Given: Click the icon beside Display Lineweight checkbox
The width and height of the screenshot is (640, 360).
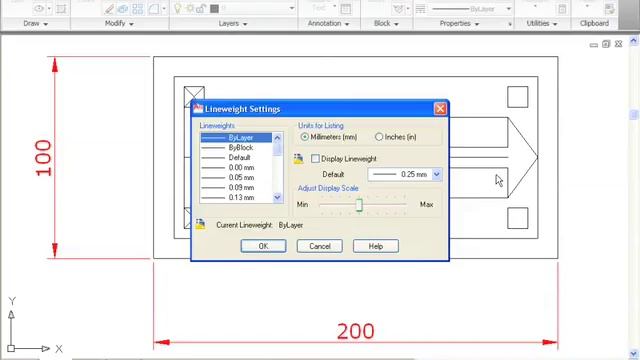Looking at the screenshot, I should pyautogui.click(x=298, y=158).
